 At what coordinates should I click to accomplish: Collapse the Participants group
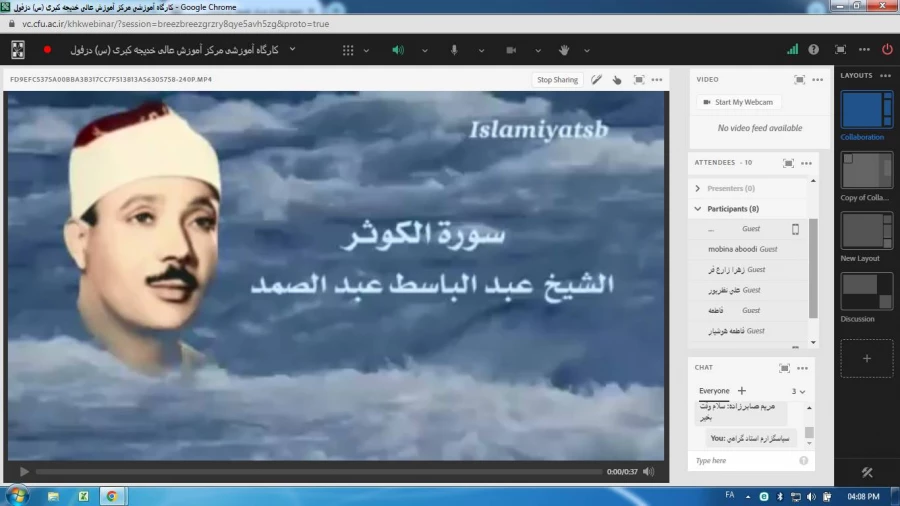point(697,209)
